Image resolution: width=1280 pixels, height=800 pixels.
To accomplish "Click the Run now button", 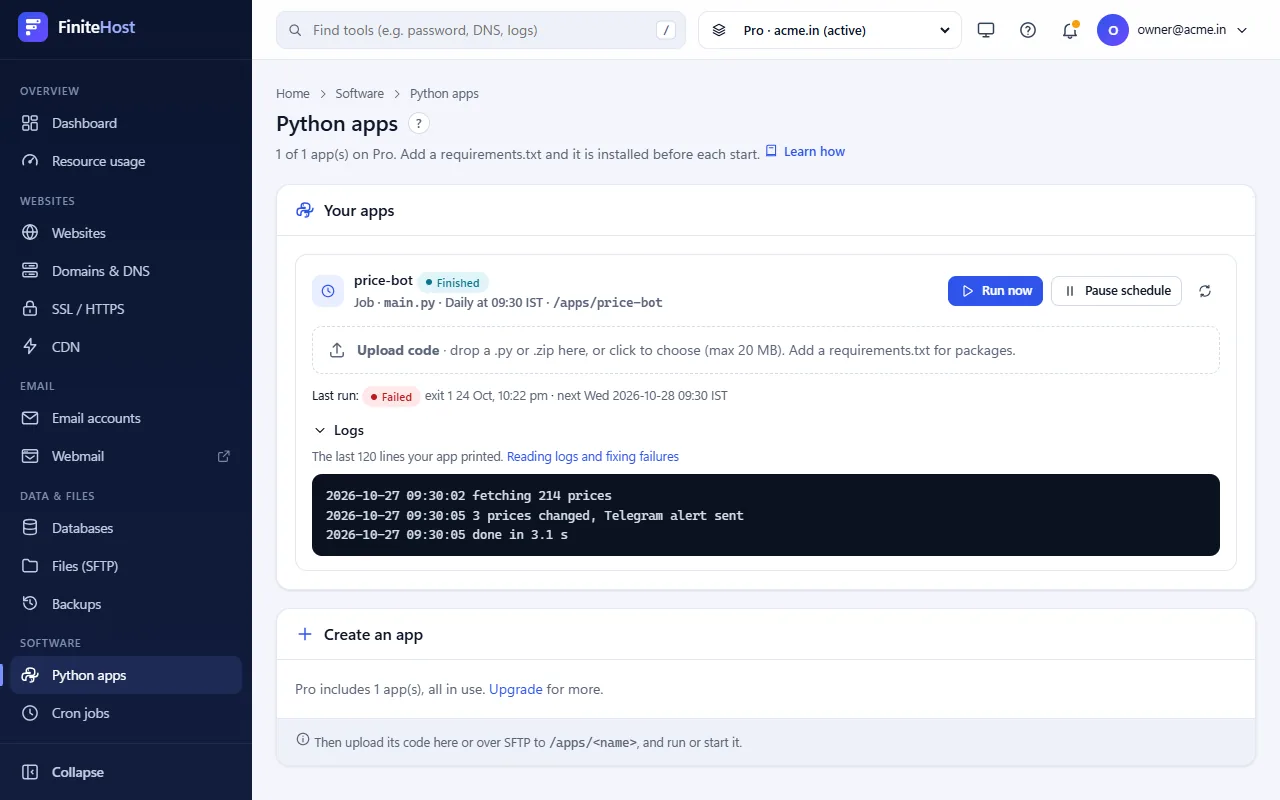I will pos(995,291).
